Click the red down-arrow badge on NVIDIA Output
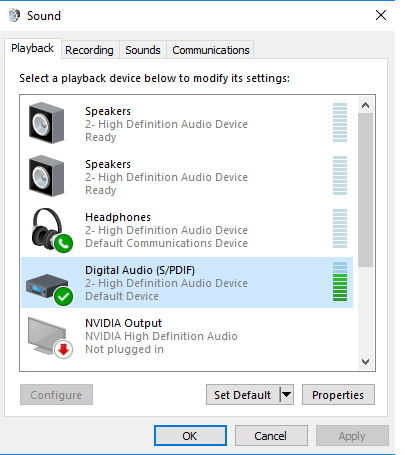The image size is (405, 455). coord(63,349)
